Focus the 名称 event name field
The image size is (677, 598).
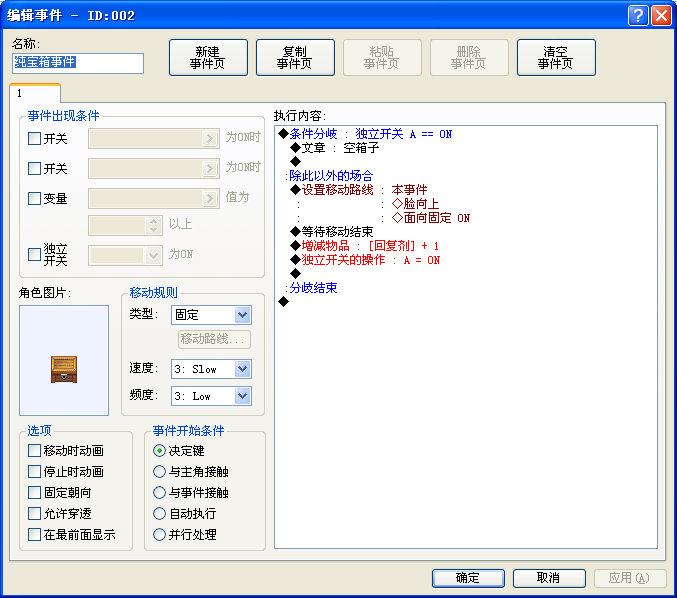point(78,63)
